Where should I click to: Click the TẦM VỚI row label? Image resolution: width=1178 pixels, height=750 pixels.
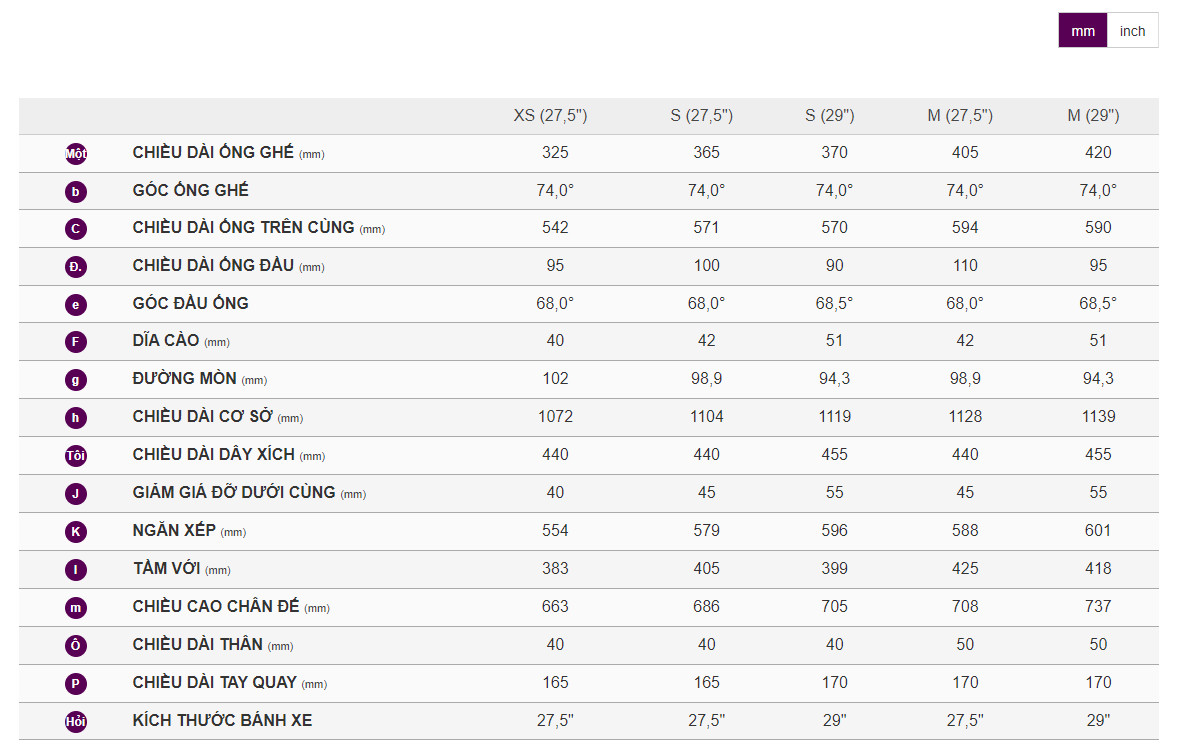point(166,569)
